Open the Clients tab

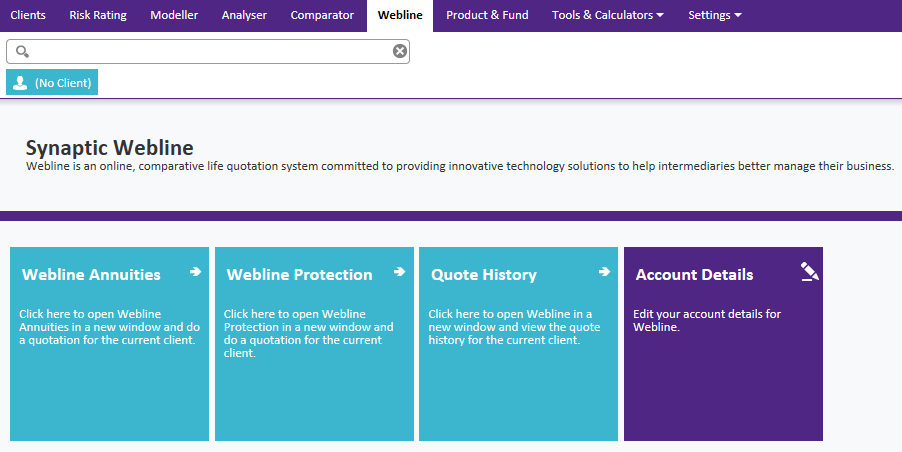28,16
